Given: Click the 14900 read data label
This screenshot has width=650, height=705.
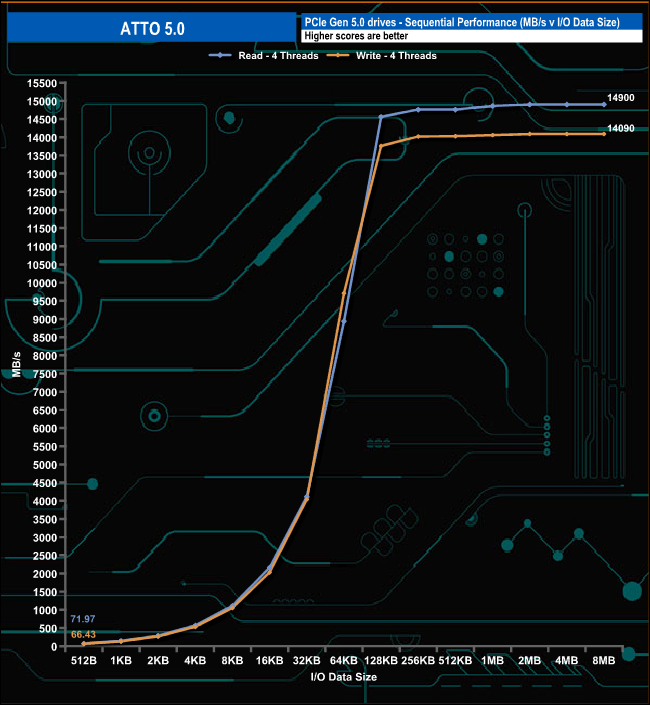Looking at the screenshot, I should coord(623,96).
